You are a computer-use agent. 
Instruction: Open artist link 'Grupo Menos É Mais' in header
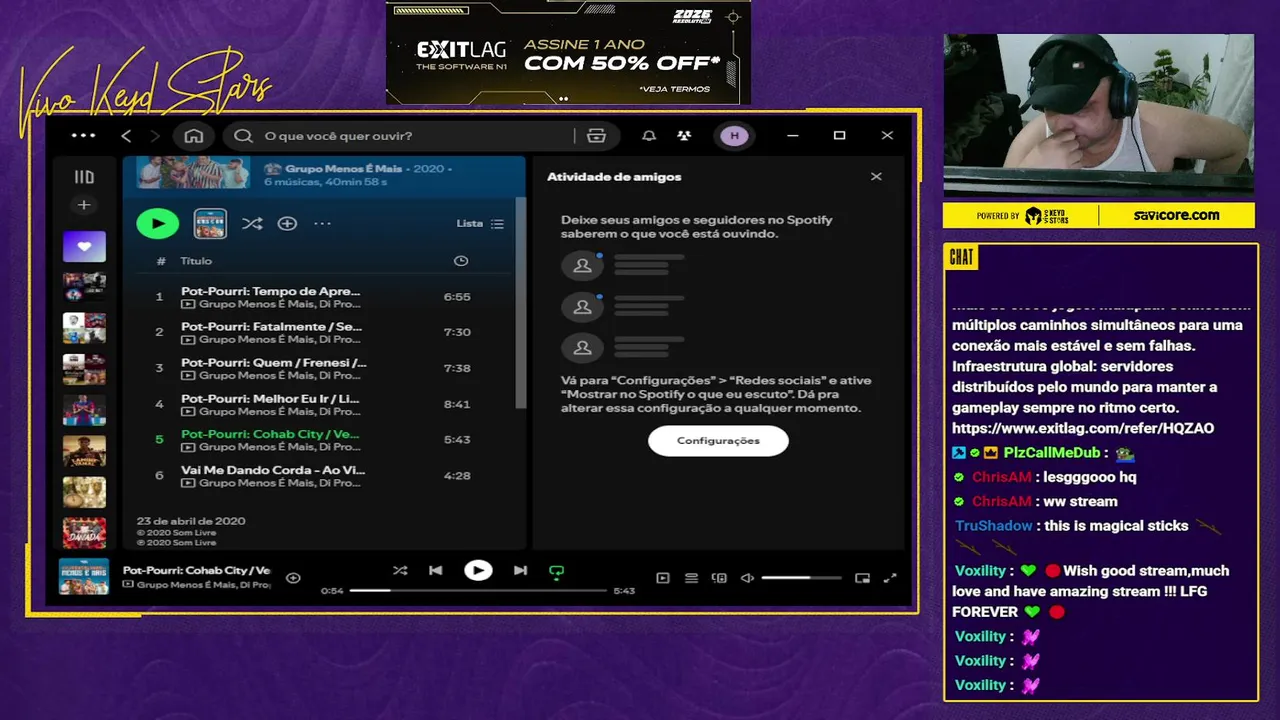click(343, 169)
